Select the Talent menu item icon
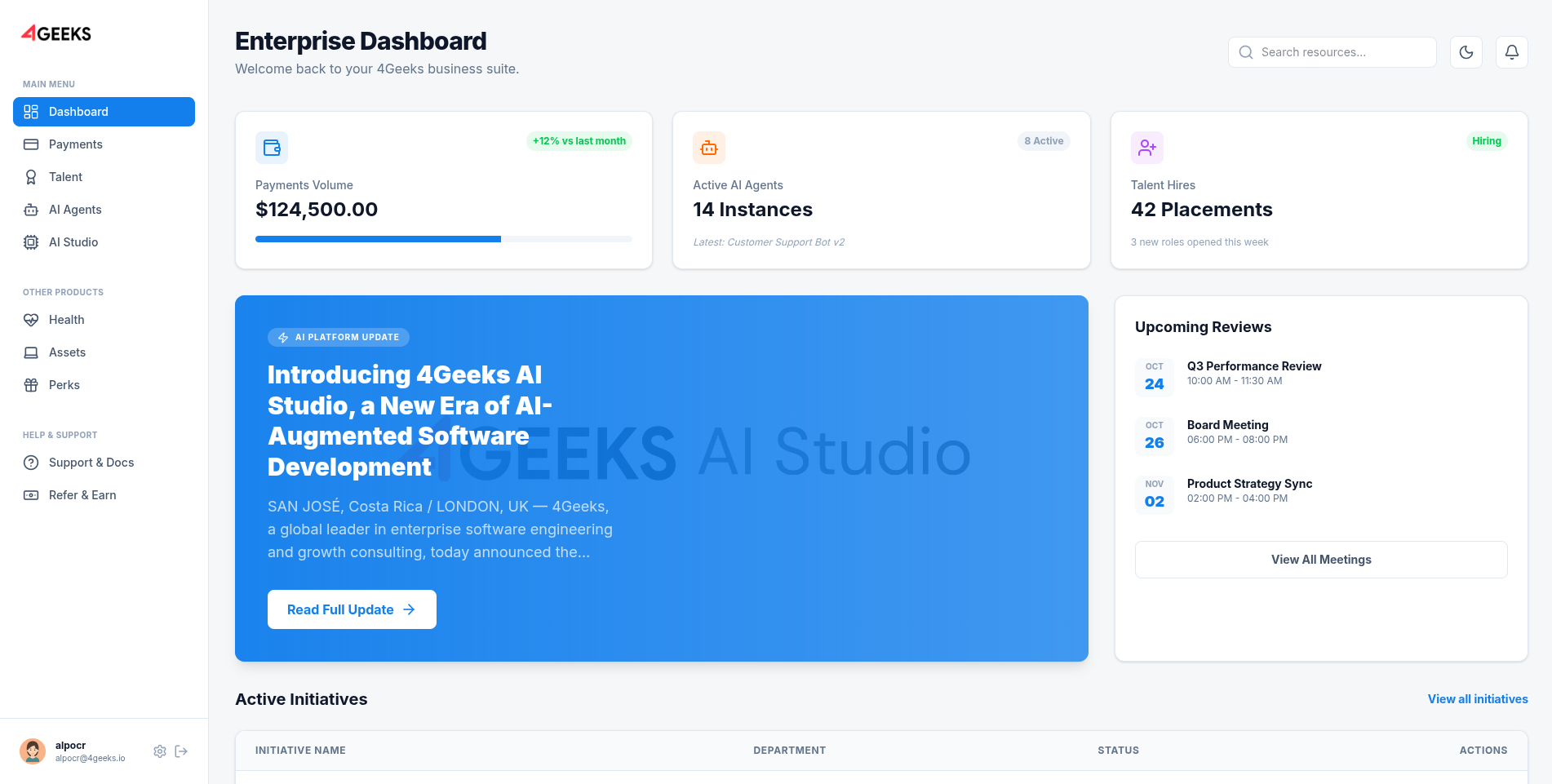The image size is (1552, 784). pos(31,177)
